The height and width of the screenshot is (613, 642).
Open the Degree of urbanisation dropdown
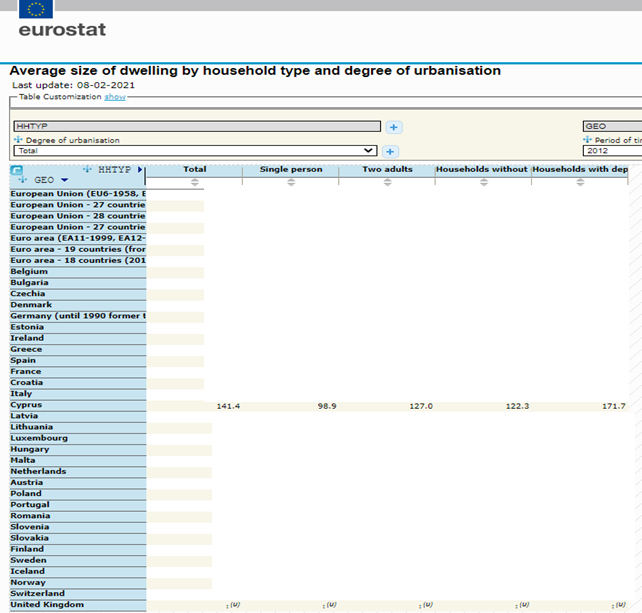[195, 151]
